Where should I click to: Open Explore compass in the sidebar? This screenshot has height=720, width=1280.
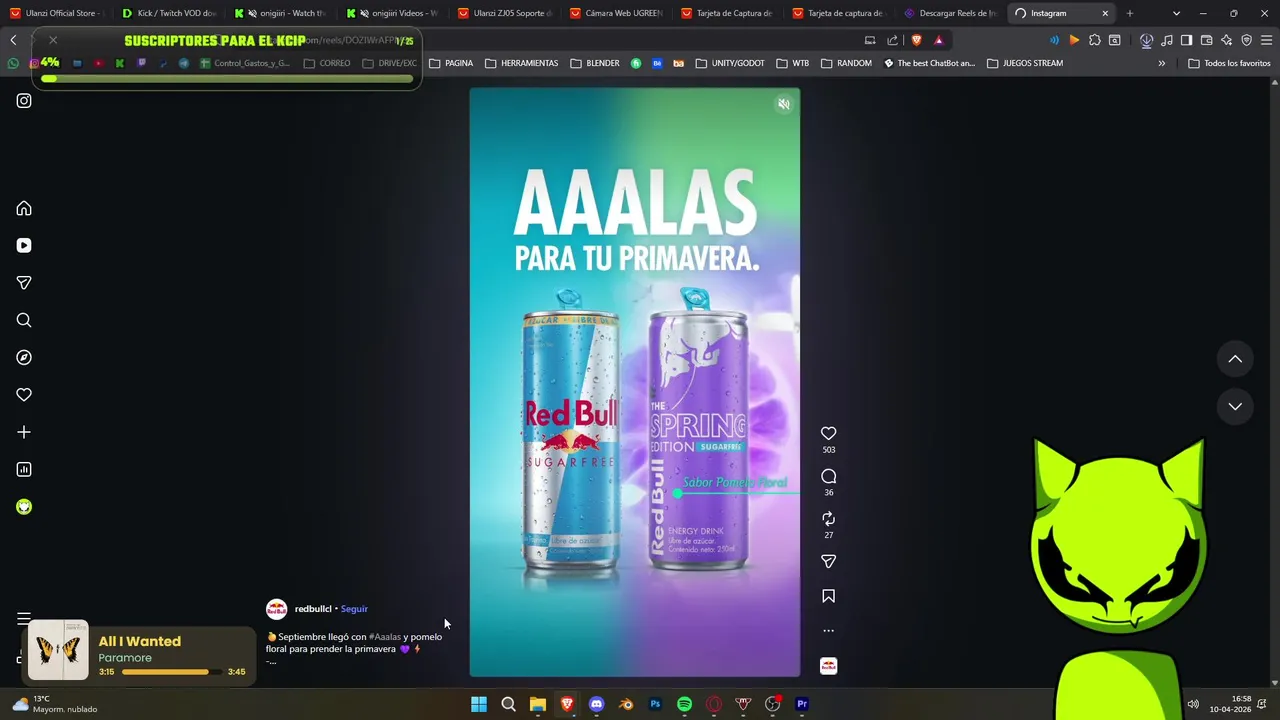24,357
